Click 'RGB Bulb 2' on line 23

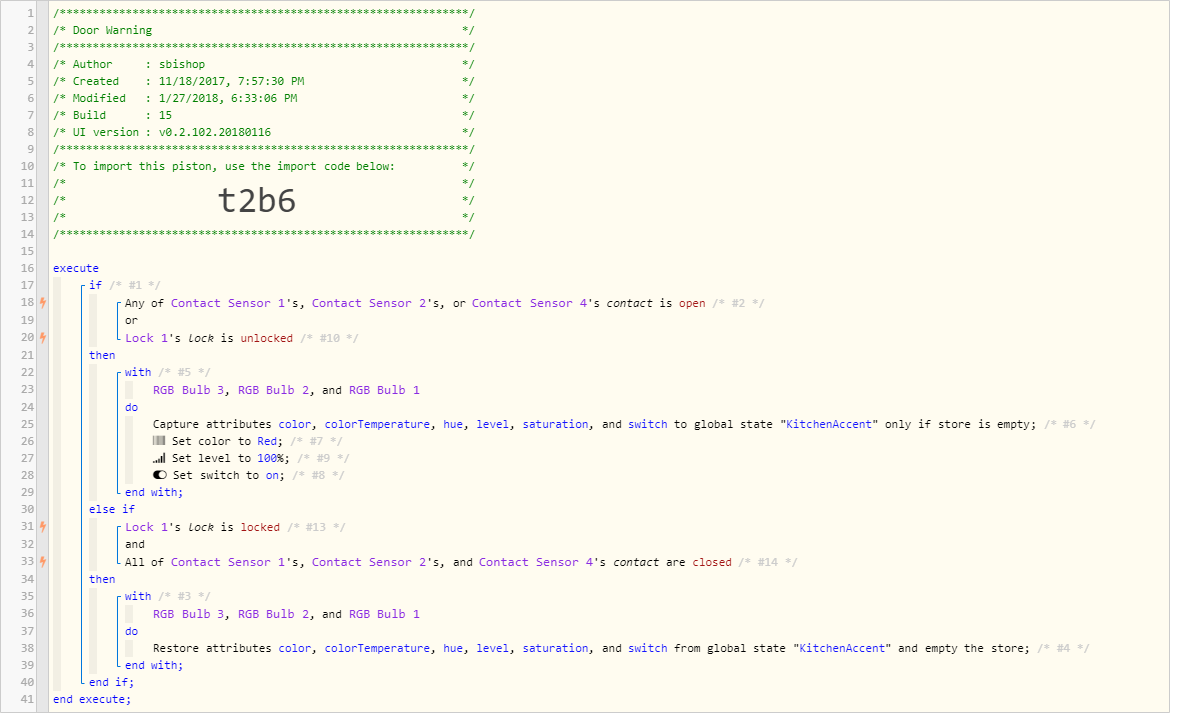coord(273,391)
